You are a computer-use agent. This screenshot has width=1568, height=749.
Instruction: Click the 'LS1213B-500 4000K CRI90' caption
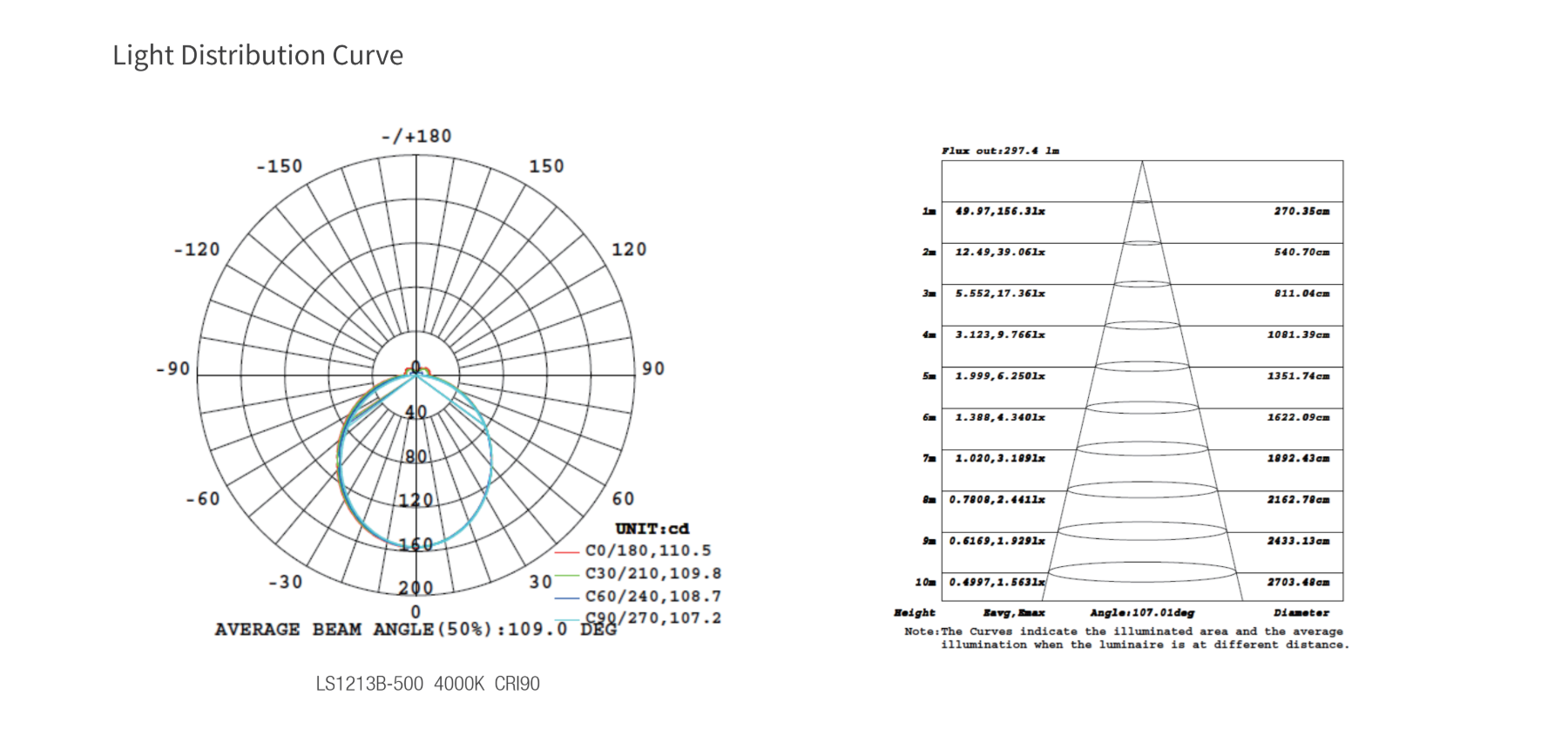coord(428,684)
